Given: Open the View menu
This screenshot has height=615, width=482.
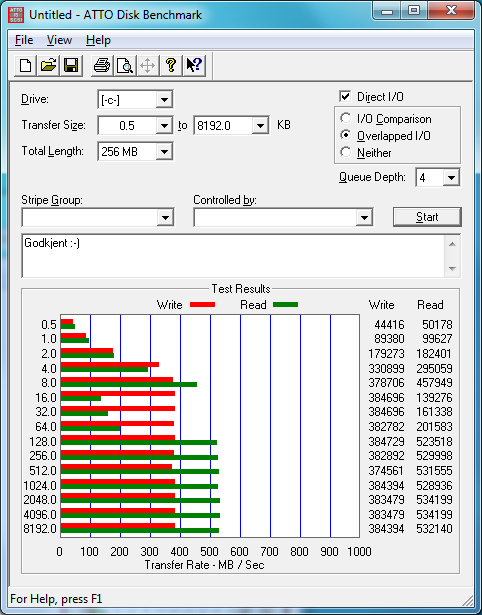Looking at the screenshot, I should (x=59, y=40).
